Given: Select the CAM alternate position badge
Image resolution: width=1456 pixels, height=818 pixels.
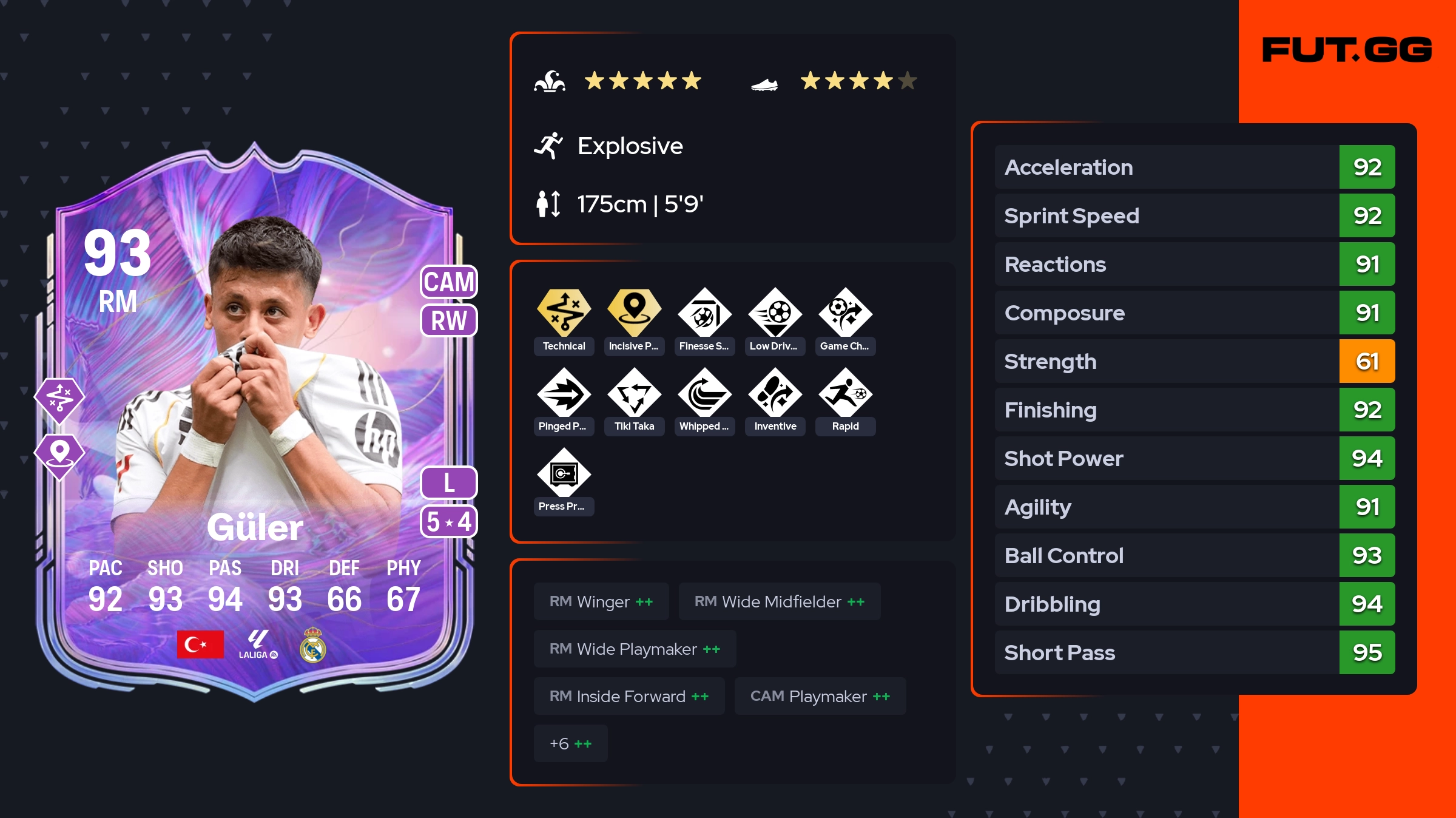Looking at the screenshot, I should point(449,282).
